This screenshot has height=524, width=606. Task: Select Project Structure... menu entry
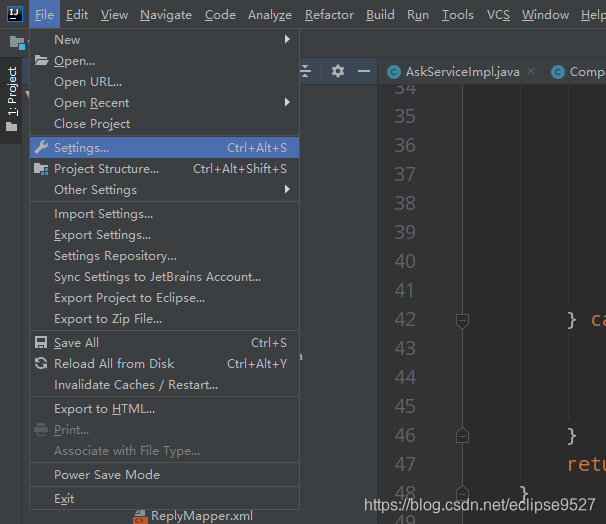pyautogui.click(x=164, y=169)
